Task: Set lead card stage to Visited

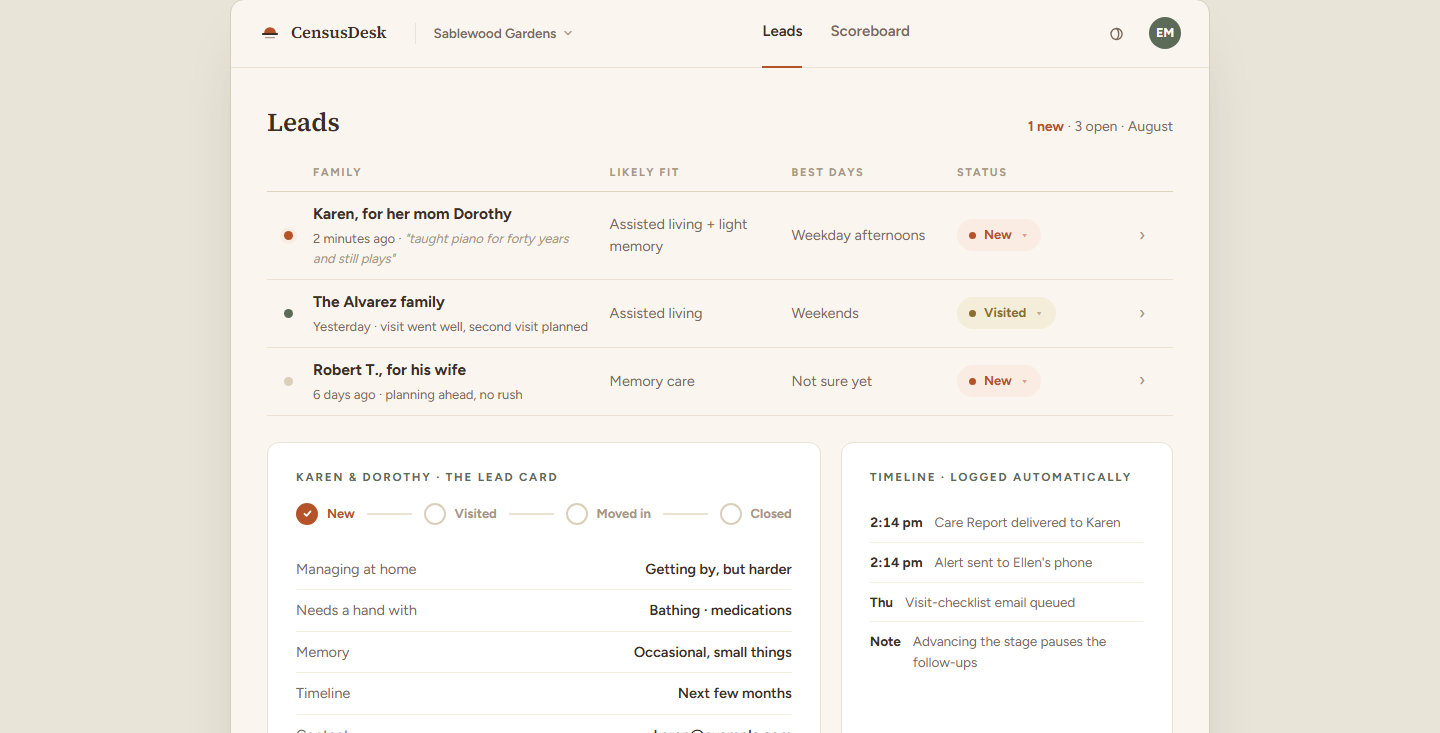Action: pyautogui.click(x=460, y=514)
